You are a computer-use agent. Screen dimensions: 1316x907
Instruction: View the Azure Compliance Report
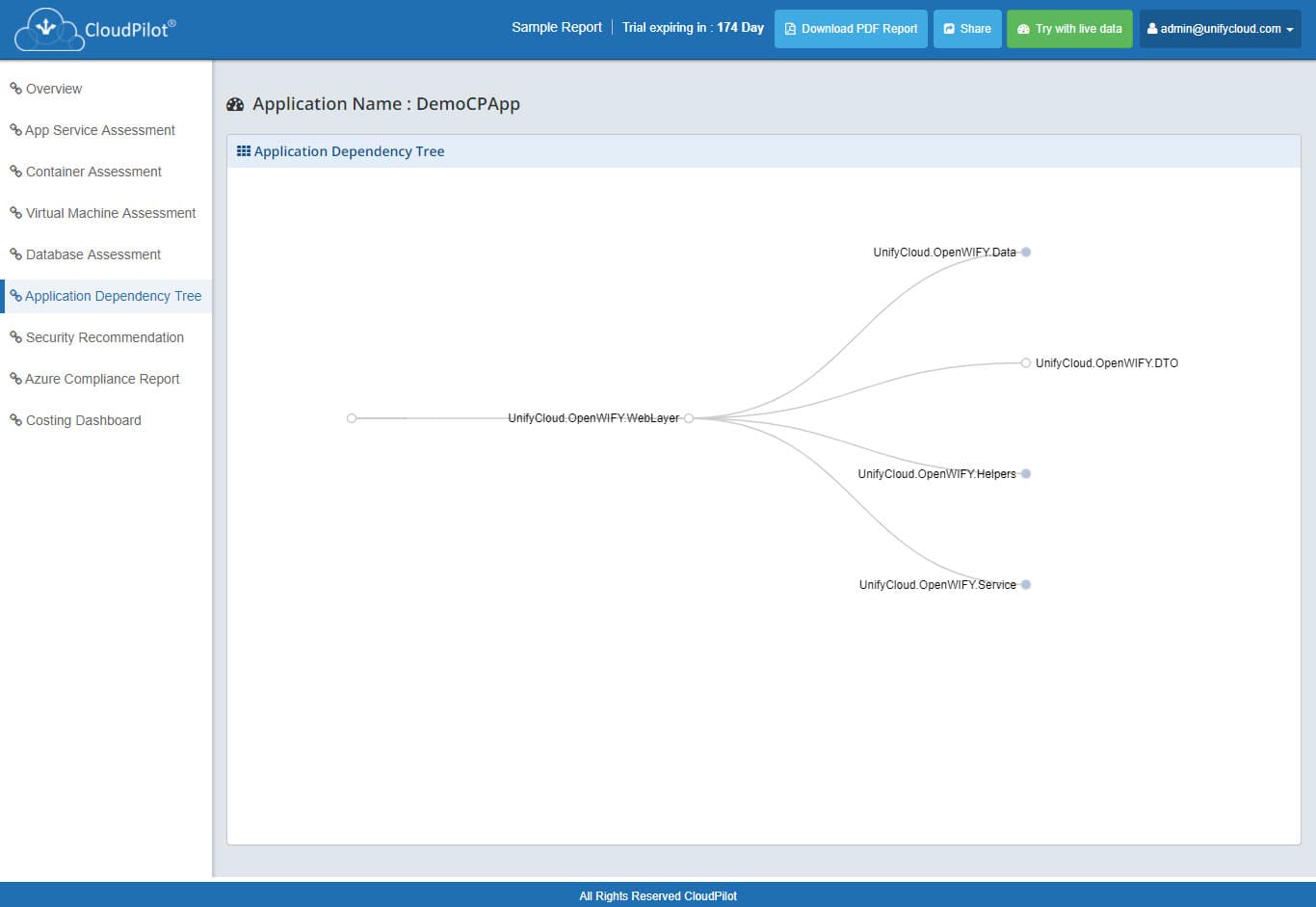[102, 379]
